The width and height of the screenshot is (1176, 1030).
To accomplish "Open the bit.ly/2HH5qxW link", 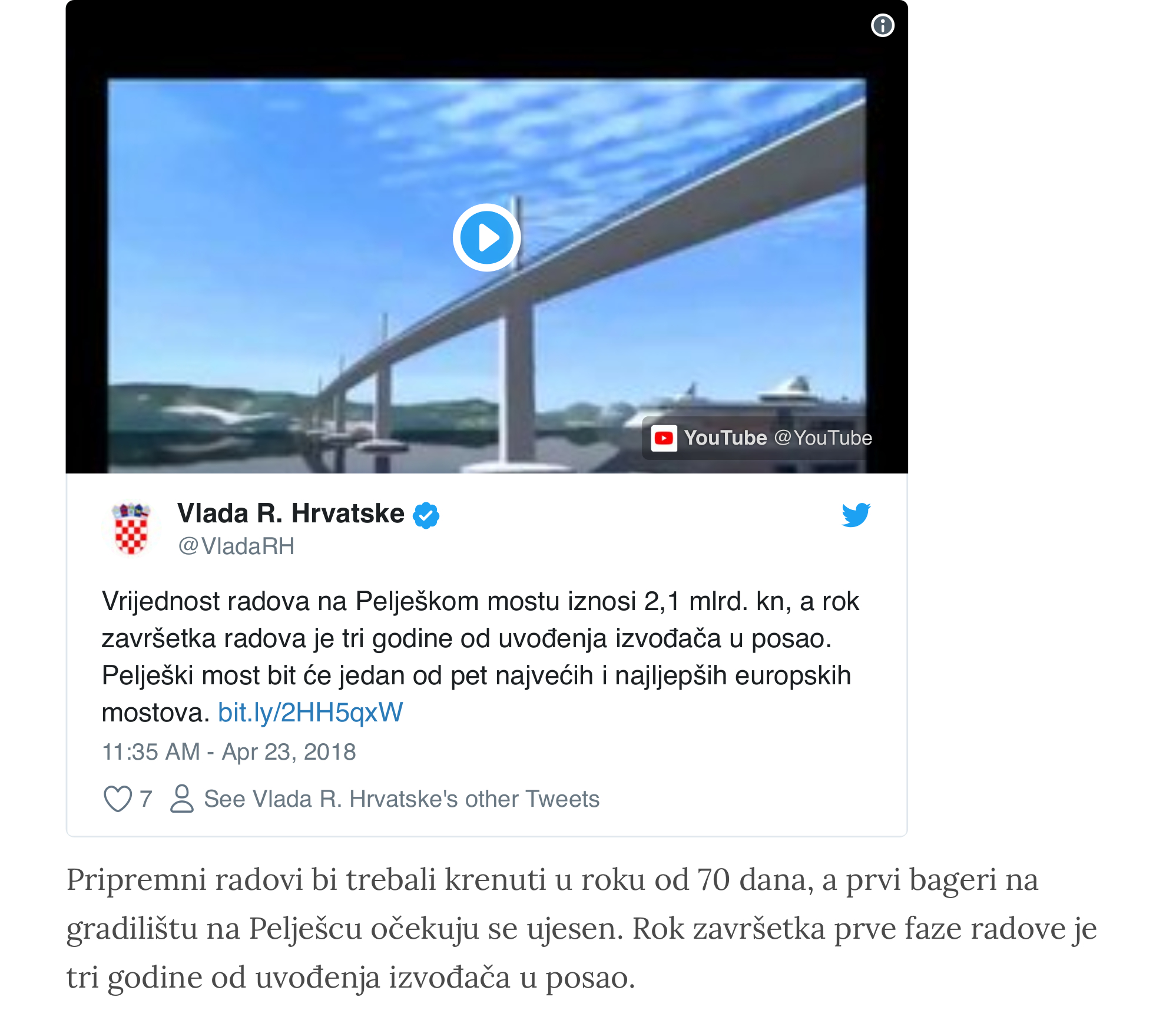I will pyautogui.click(x=310, y=713).
